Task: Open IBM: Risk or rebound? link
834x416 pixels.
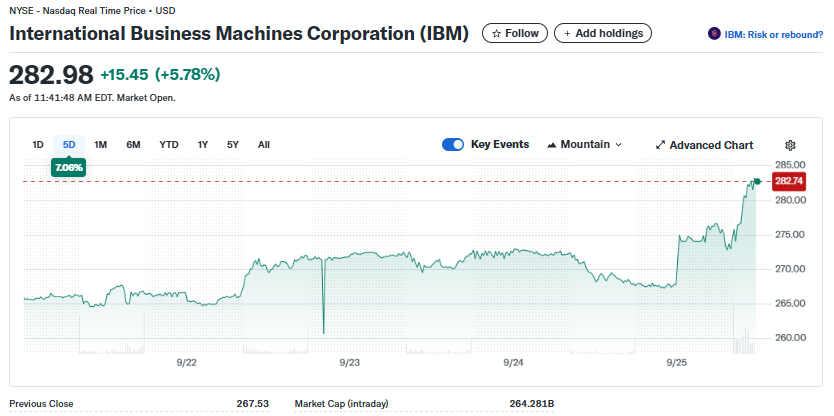Action: (773, 35)
